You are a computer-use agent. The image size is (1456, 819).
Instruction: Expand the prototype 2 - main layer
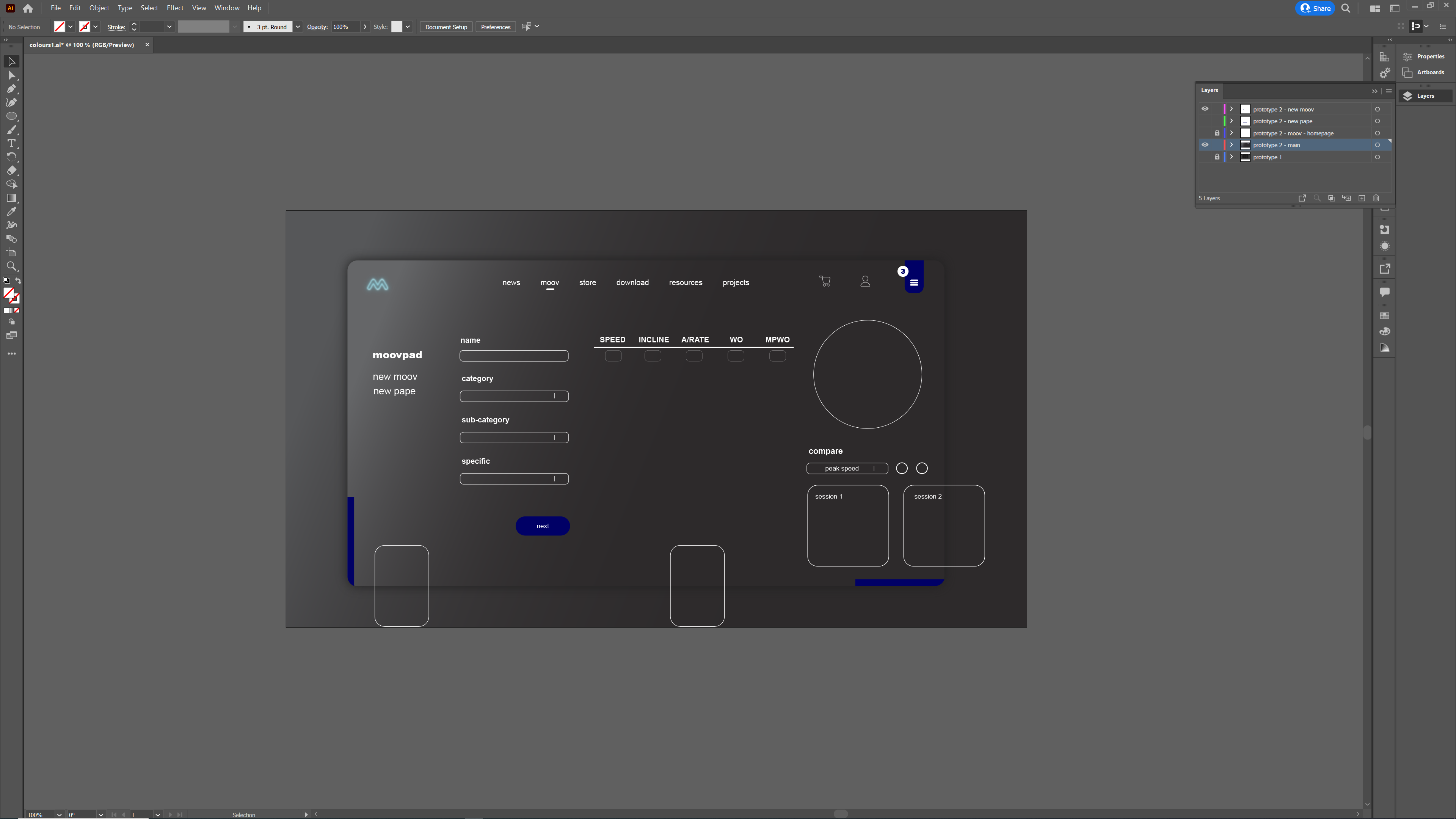1232,145
